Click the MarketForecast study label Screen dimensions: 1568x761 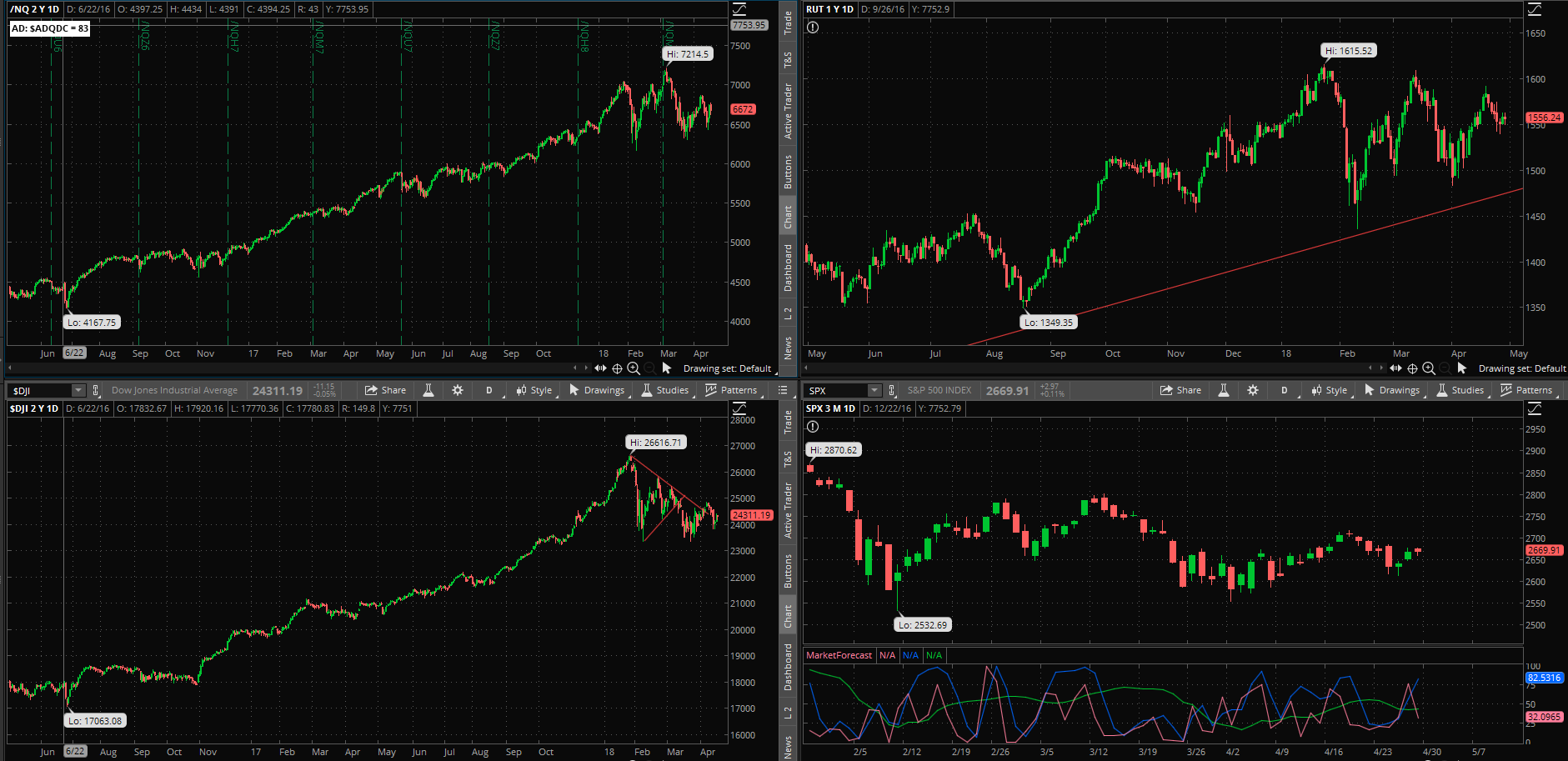839,655
